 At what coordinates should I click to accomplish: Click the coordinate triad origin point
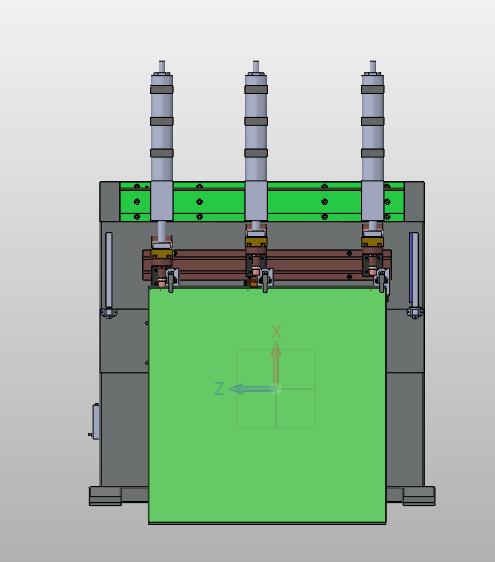click(277, 389)
